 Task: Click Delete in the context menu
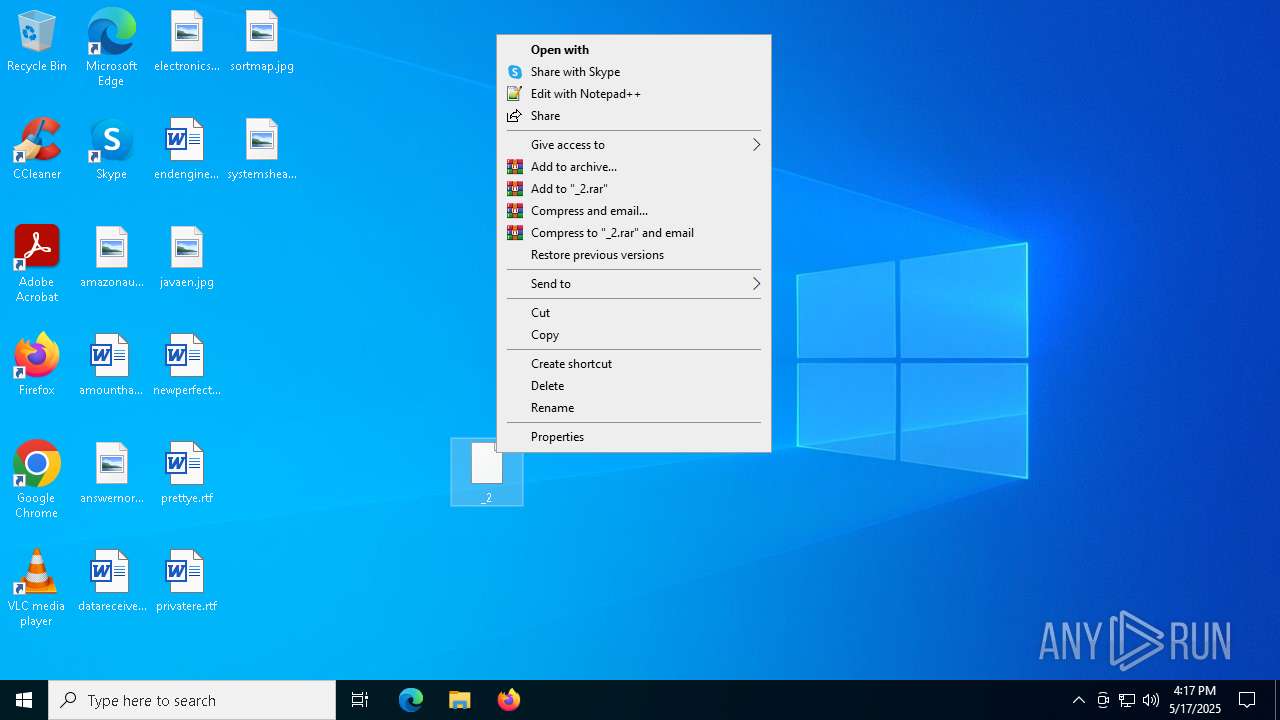634,386
